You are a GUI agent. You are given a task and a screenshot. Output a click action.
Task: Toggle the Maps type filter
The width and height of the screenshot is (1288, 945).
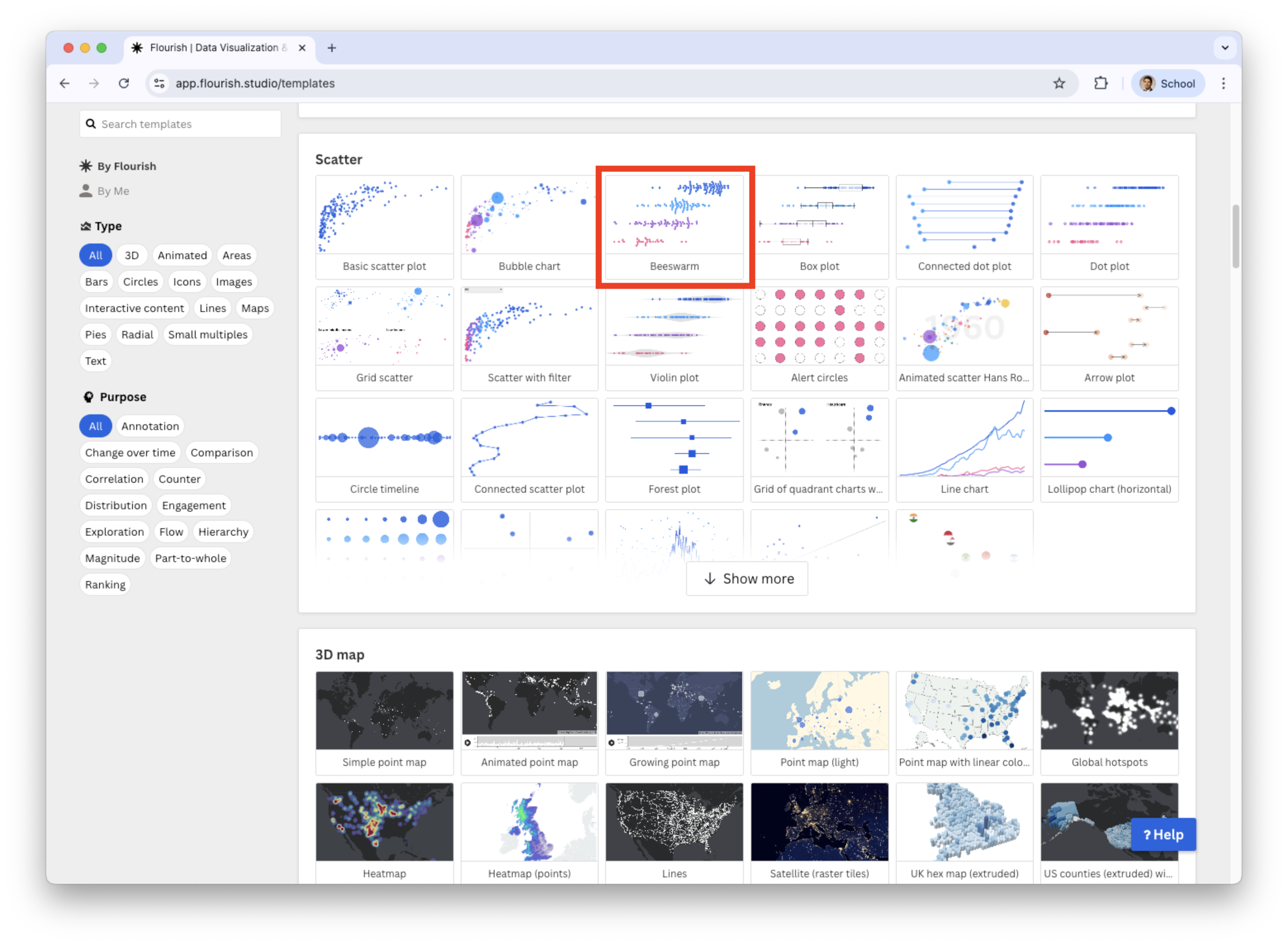tap(255, 308)
